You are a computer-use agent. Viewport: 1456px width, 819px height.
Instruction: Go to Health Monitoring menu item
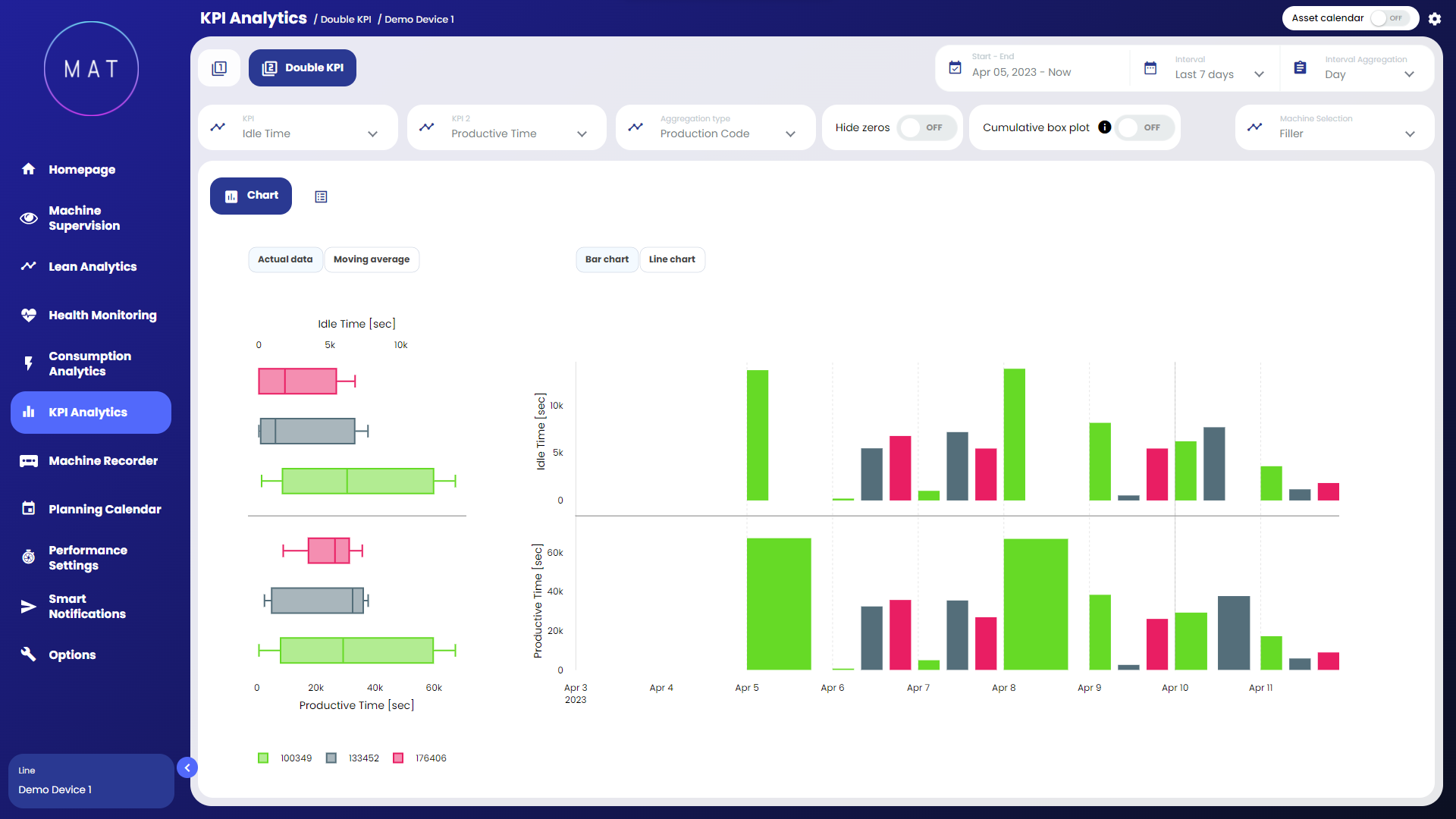click(x=102, y=315)
